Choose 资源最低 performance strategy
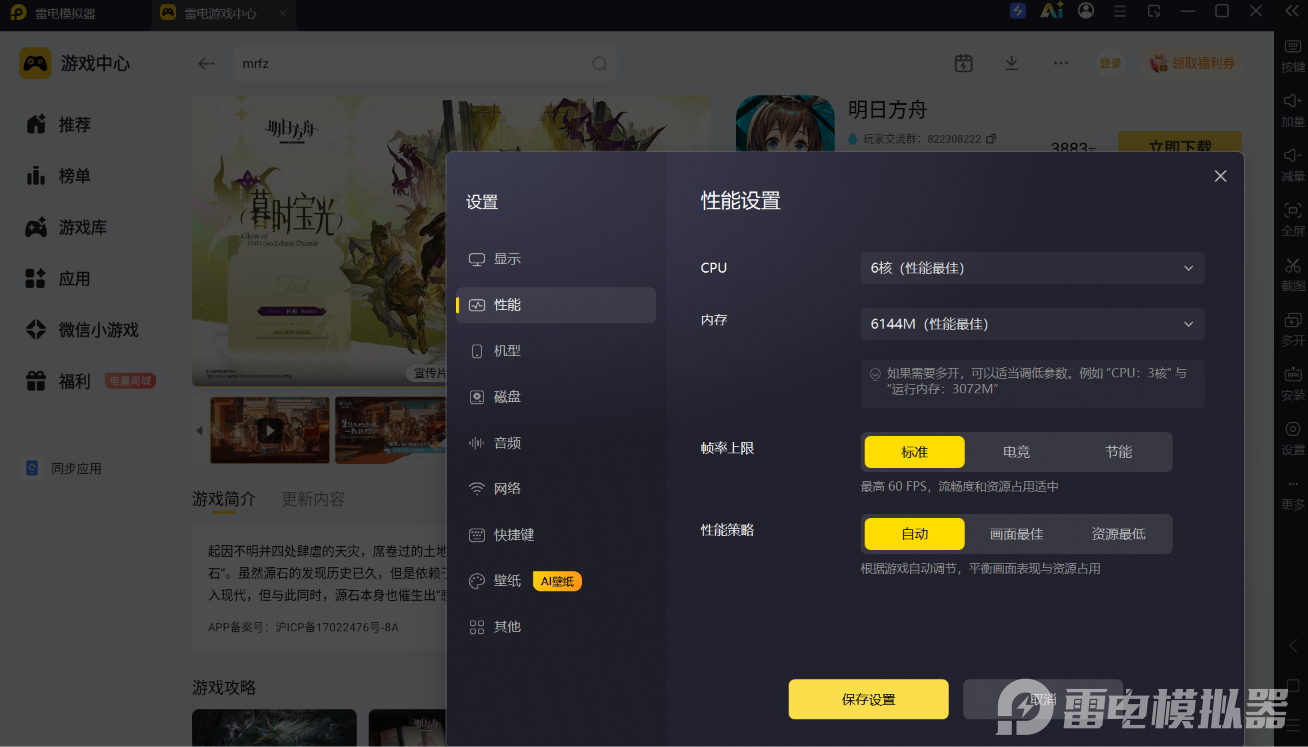This screenshot has height=747, width=1308. coord(1118,534)
